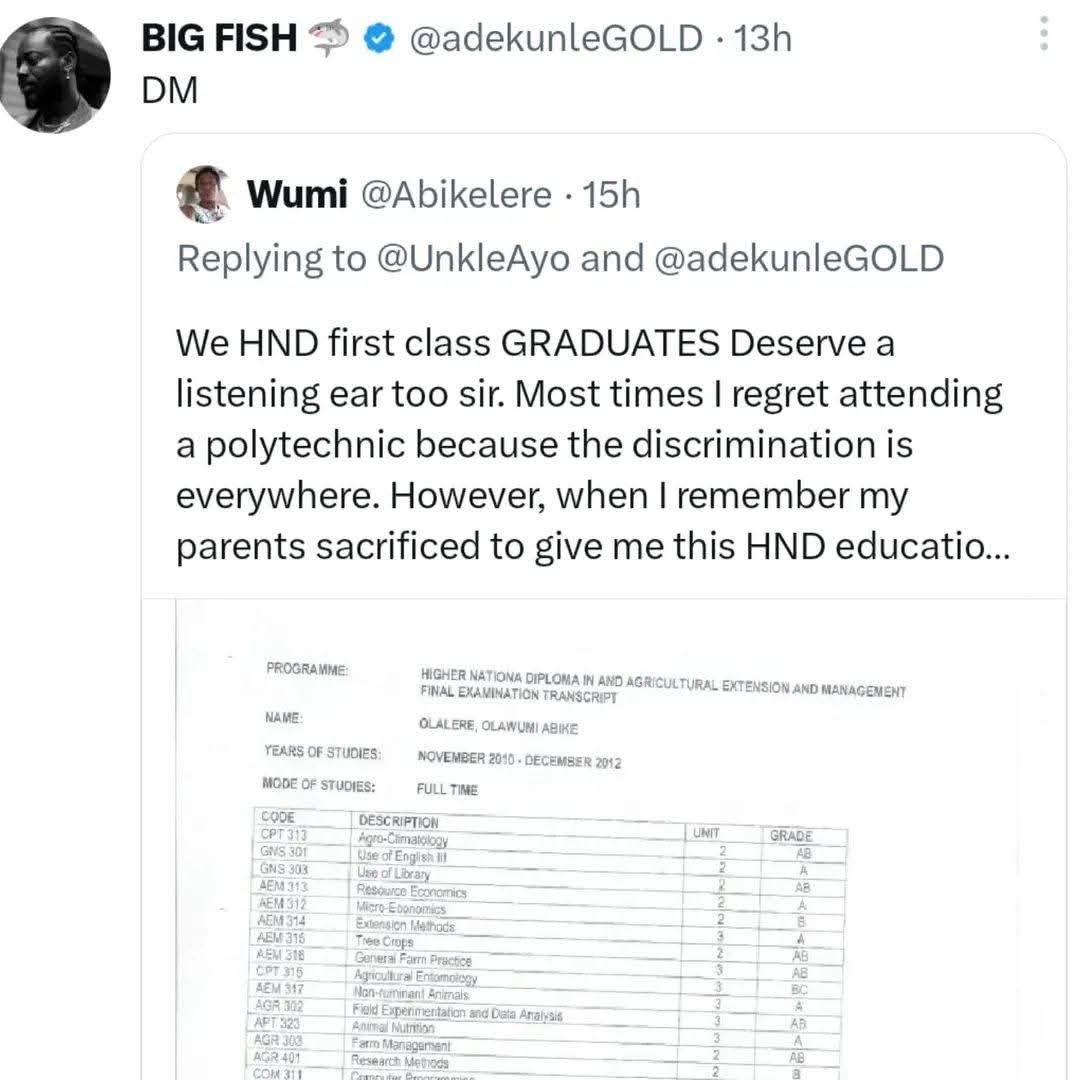Click the 15h timestamp on quoted tweet
Viewport: 1080px width, 1080px height.
click(611, 195)
